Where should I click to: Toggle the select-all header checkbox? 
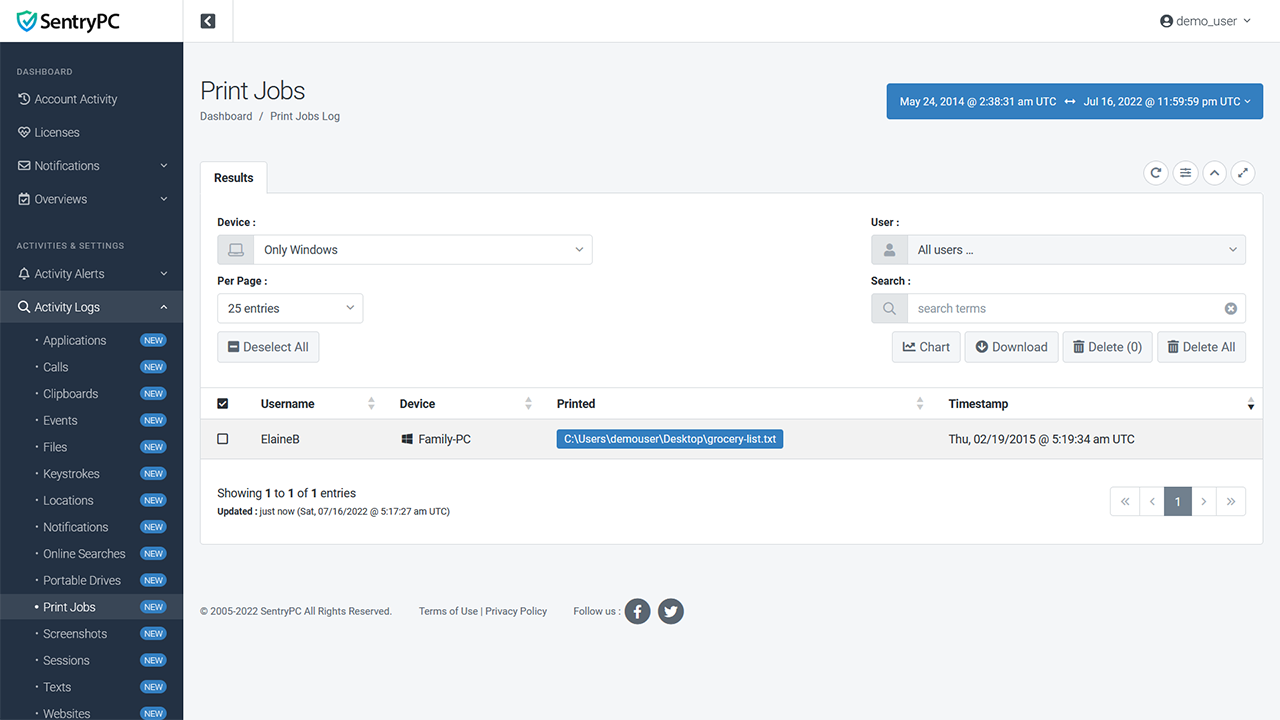[x=223, y=404]
